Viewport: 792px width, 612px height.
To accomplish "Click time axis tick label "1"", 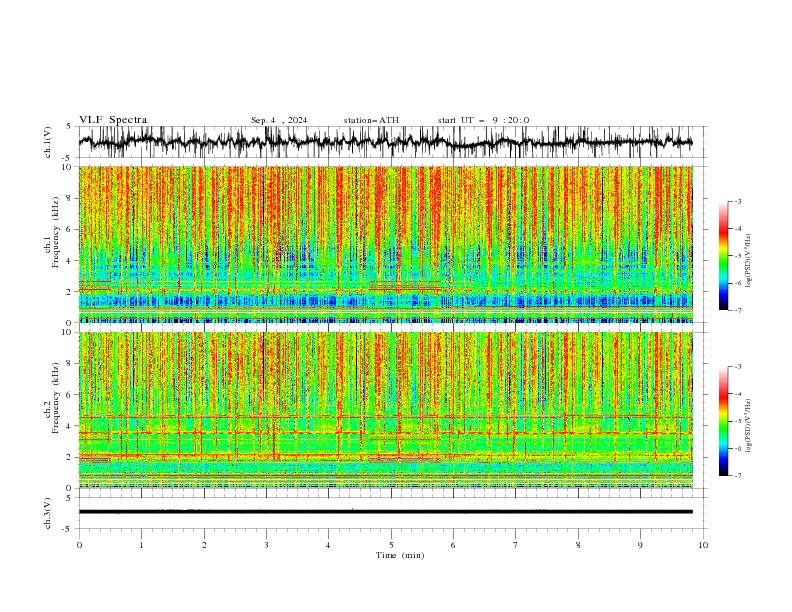I will tap(141, 545).
